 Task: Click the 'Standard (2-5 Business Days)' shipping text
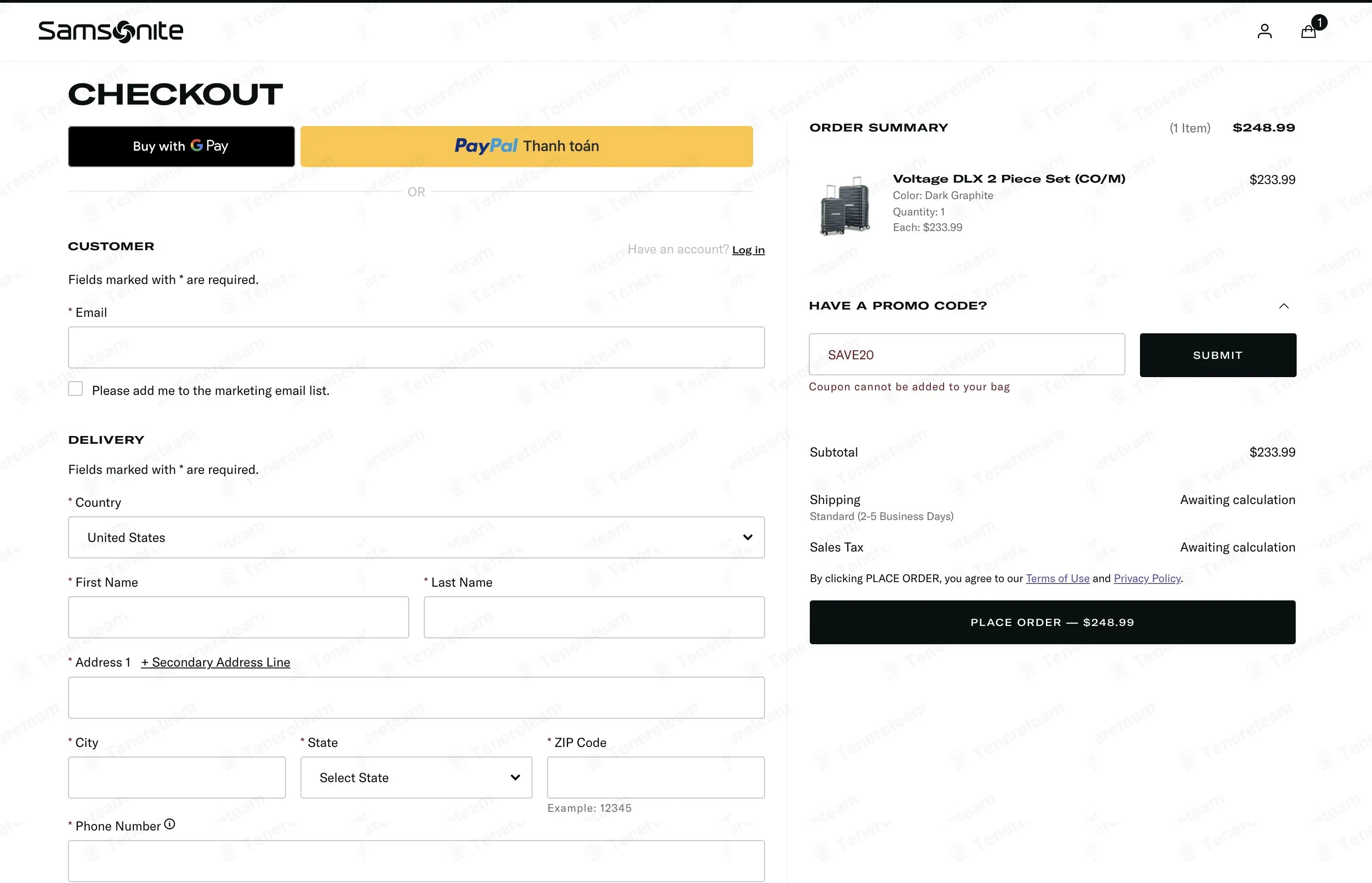[881, 517]
